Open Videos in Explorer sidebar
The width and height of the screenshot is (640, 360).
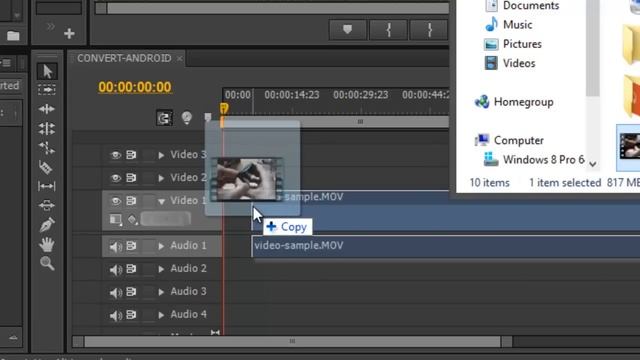point(519,63)
